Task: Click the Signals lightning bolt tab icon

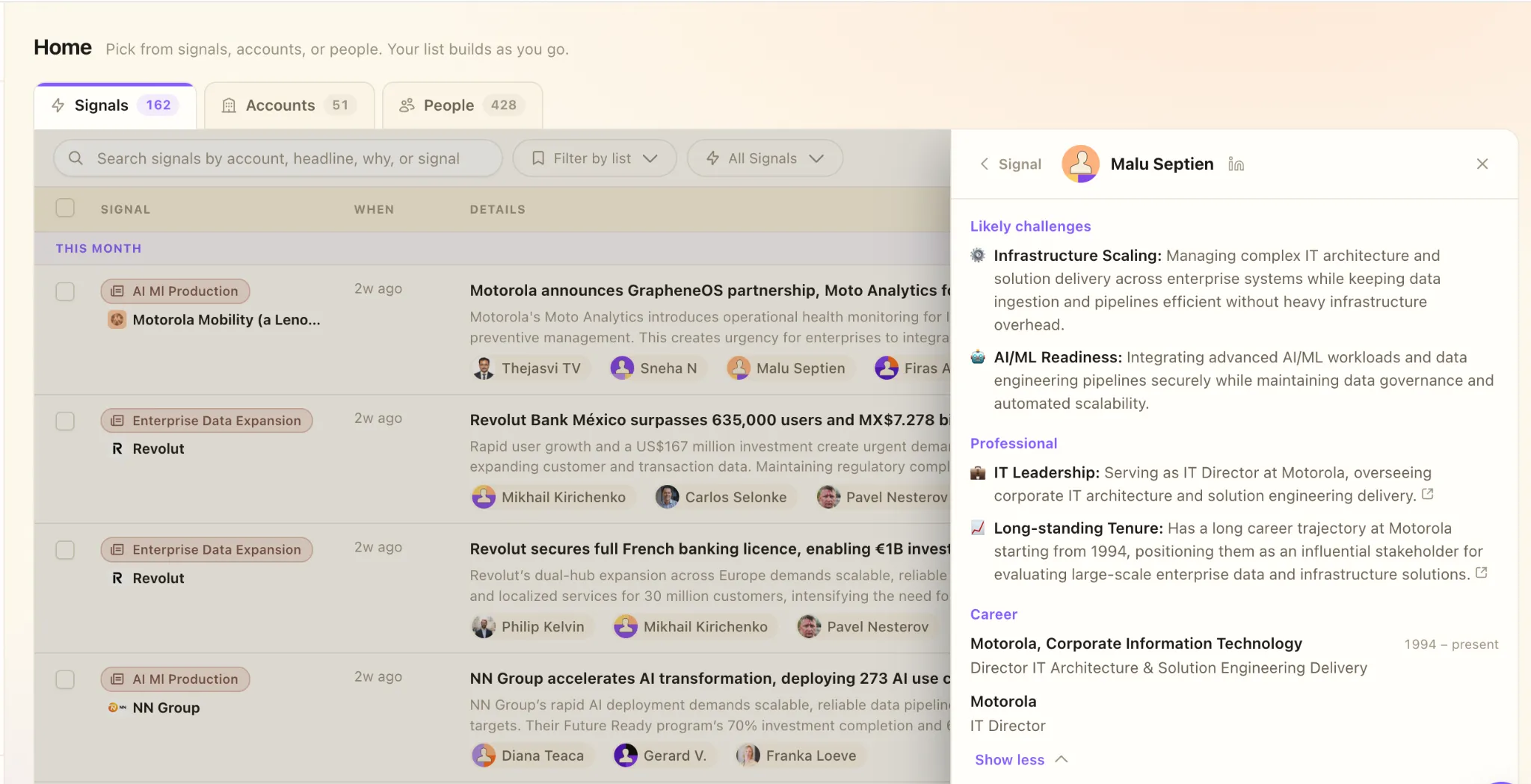Action: 58,105
